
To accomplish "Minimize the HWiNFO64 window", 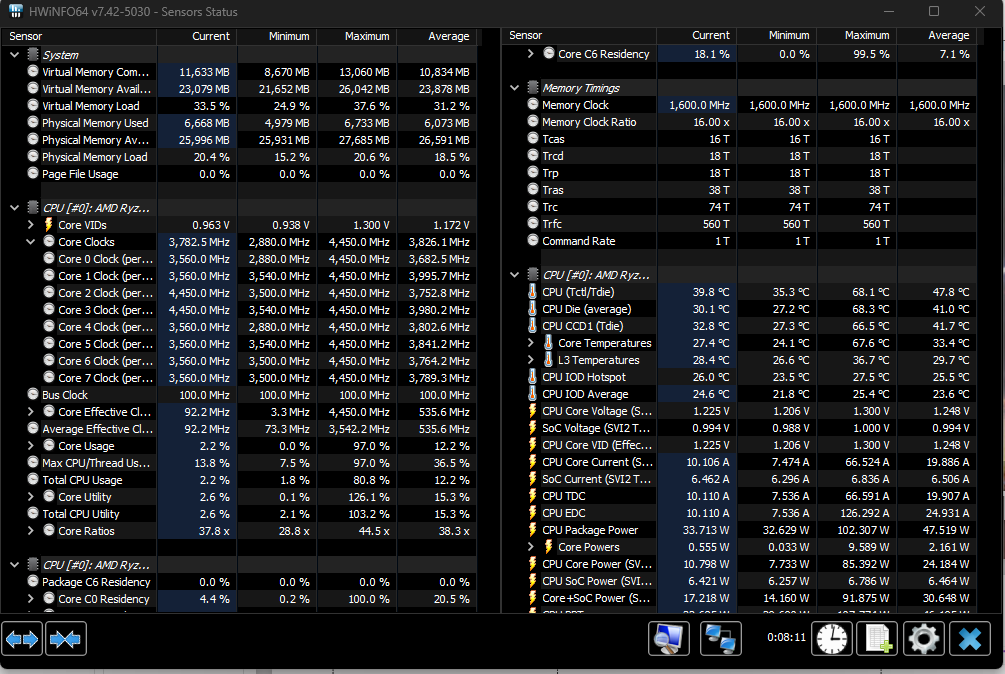I will coord(889,11).
